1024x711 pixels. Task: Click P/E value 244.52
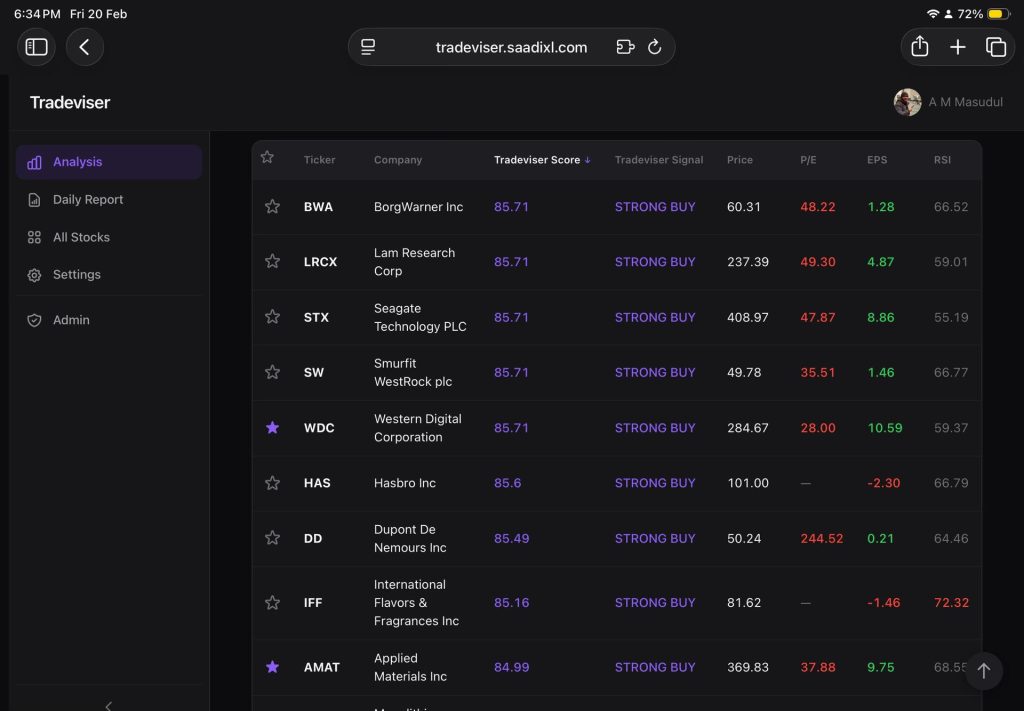[822, 539]
